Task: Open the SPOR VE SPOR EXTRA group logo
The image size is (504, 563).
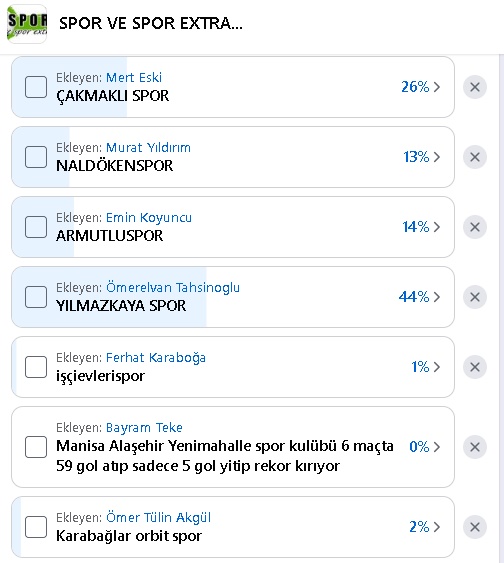Action: click(x=27, y=24)
